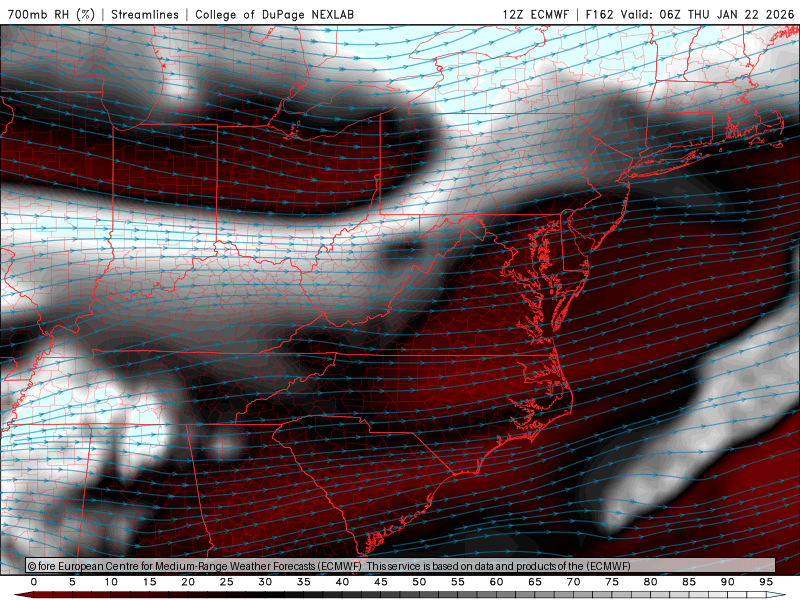This screenshot has width=800, height=600.
Task: Click the "65" value on the color scale
Action: point(535,582)
